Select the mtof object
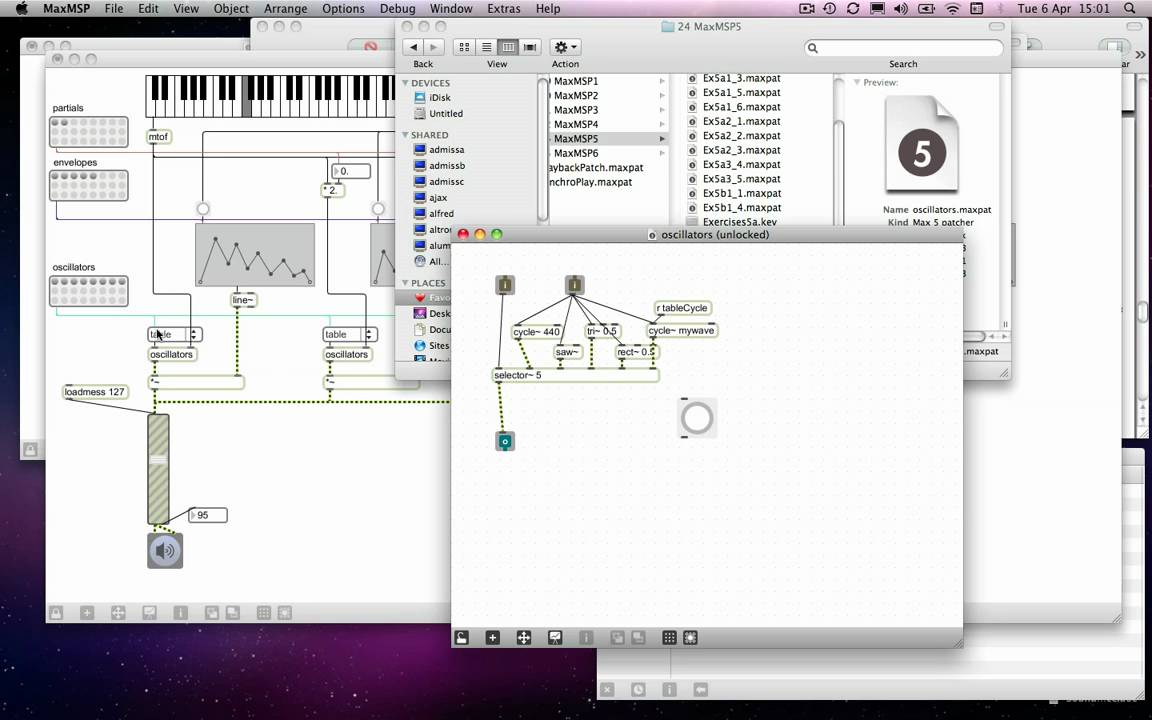Viewport: 1152px width, 720px height. 159,137
